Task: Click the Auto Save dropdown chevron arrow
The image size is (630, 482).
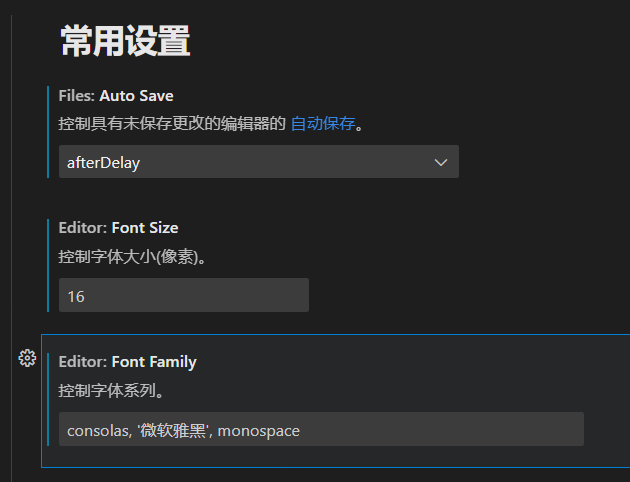Action: (441, 162)
